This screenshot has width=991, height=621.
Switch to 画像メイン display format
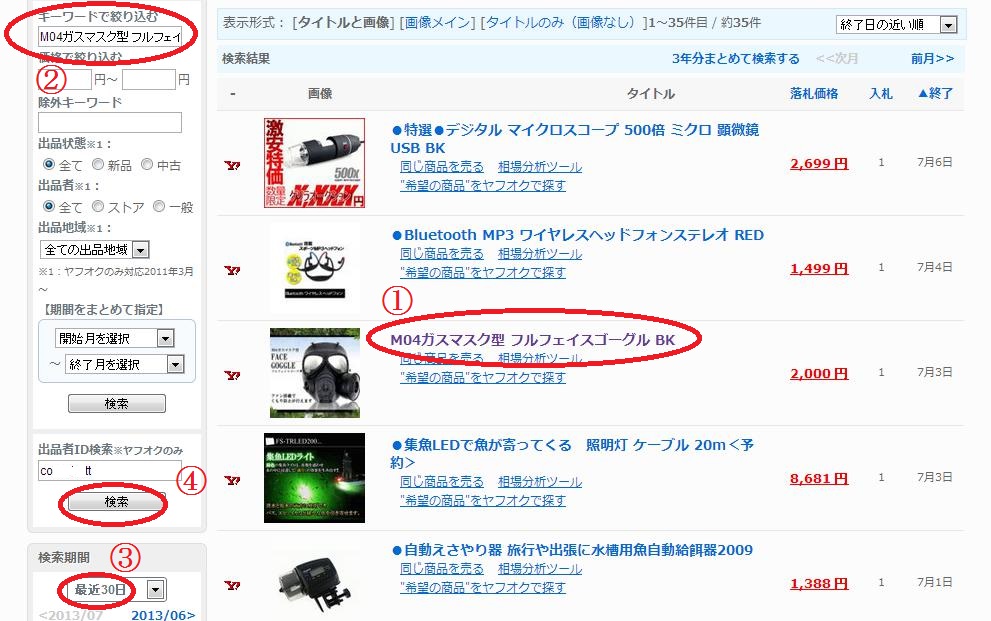click(437, 23)
